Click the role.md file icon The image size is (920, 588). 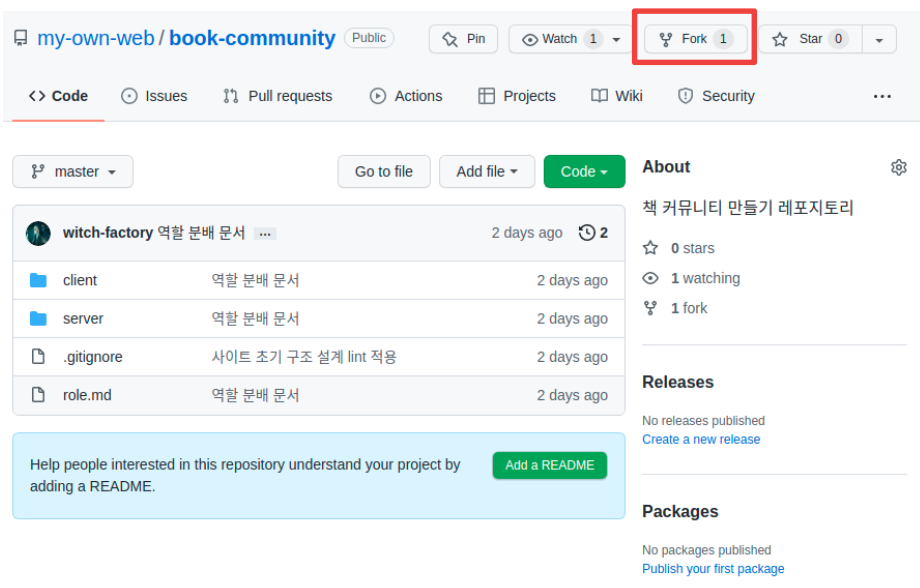point(39,395)
